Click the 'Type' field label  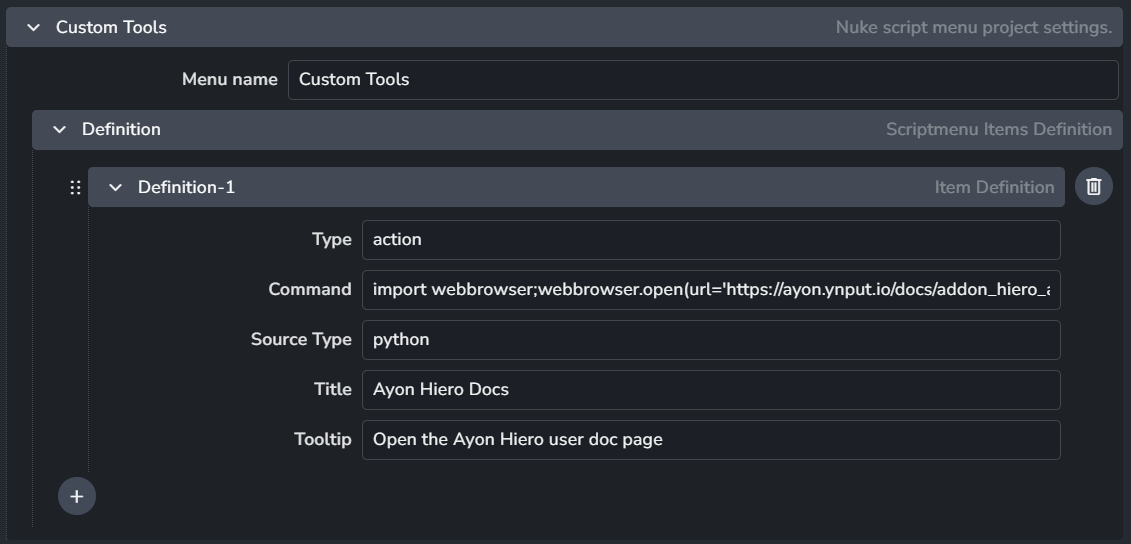coord(332,240)
